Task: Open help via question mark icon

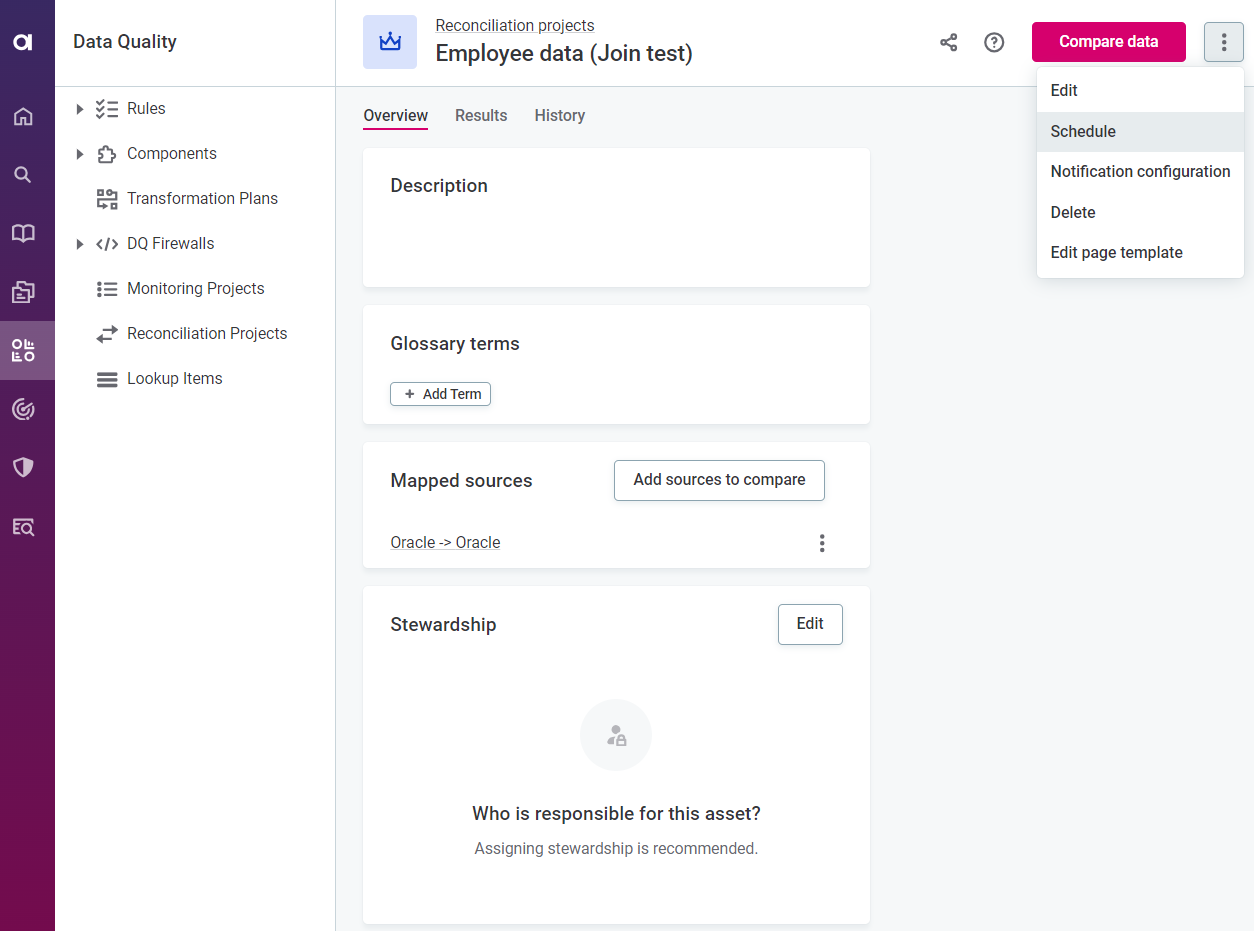Action: pos(994,42)
